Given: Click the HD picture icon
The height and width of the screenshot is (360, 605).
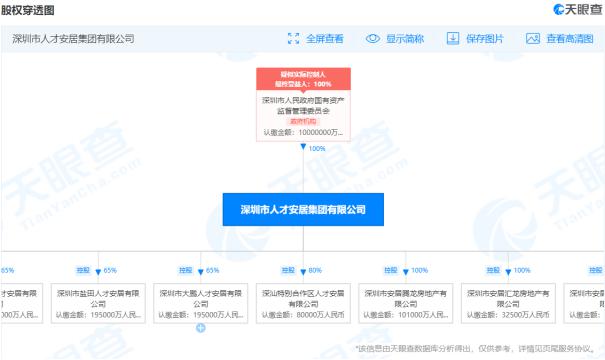Looking at the screenshot, I should (533, 39).
